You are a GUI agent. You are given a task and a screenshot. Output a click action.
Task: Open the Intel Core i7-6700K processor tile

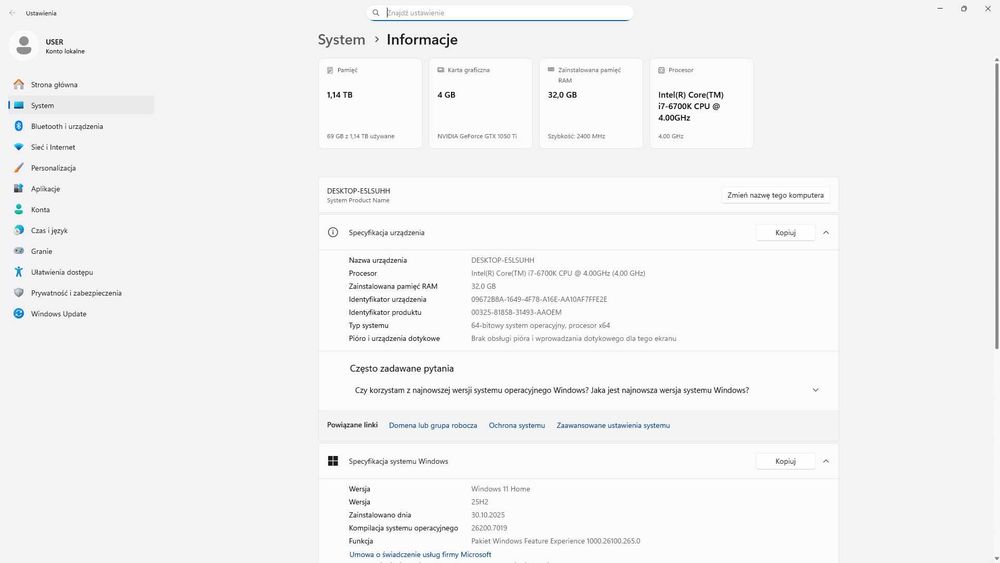pyautogui.click(x=702, y=103)
